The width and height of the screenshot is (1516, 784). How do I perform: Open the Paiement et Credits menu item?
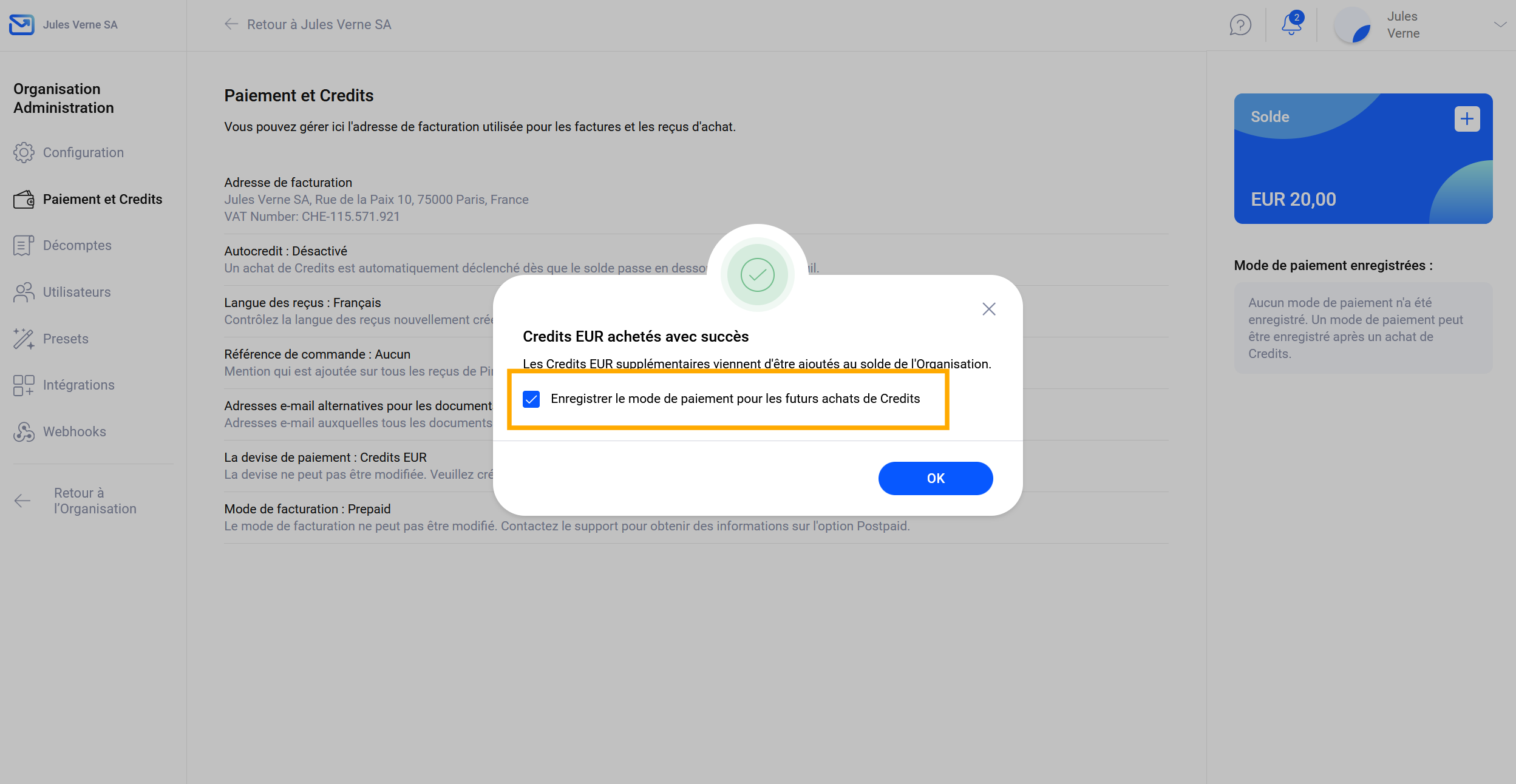click(102, 199)
